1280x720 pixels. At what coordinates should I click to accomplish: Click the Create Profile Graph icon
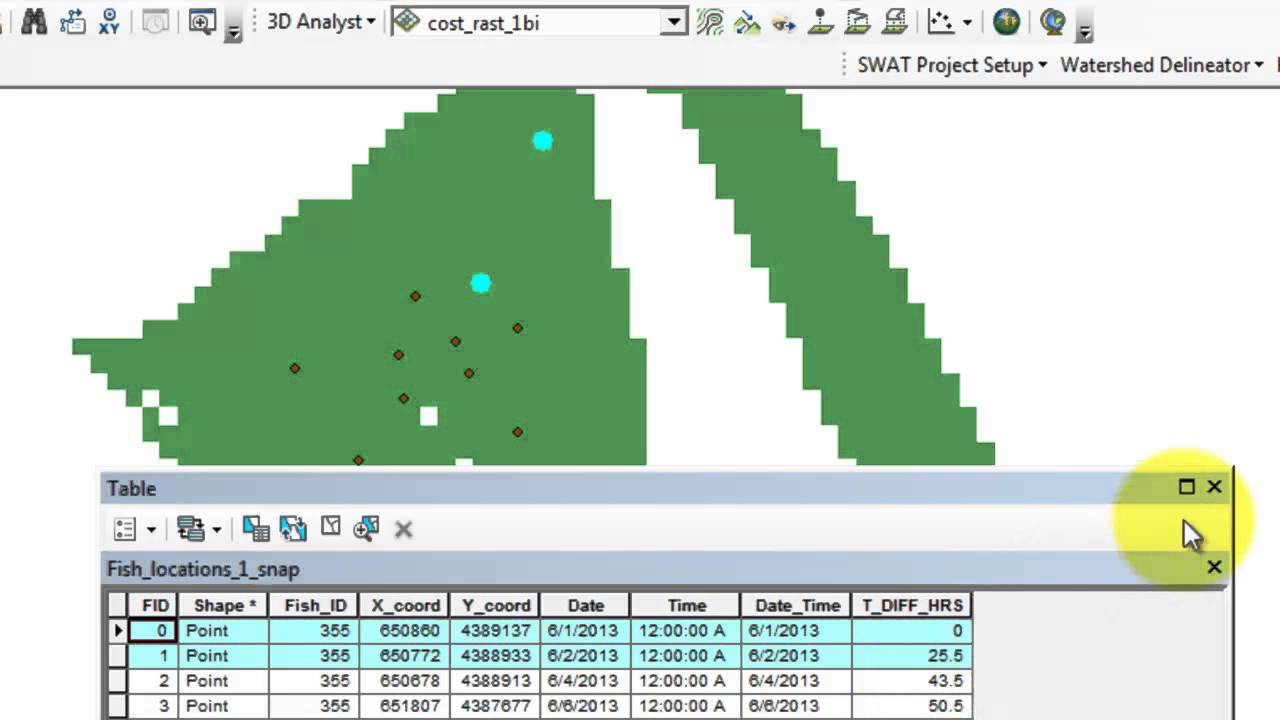[x=941, y=21]
